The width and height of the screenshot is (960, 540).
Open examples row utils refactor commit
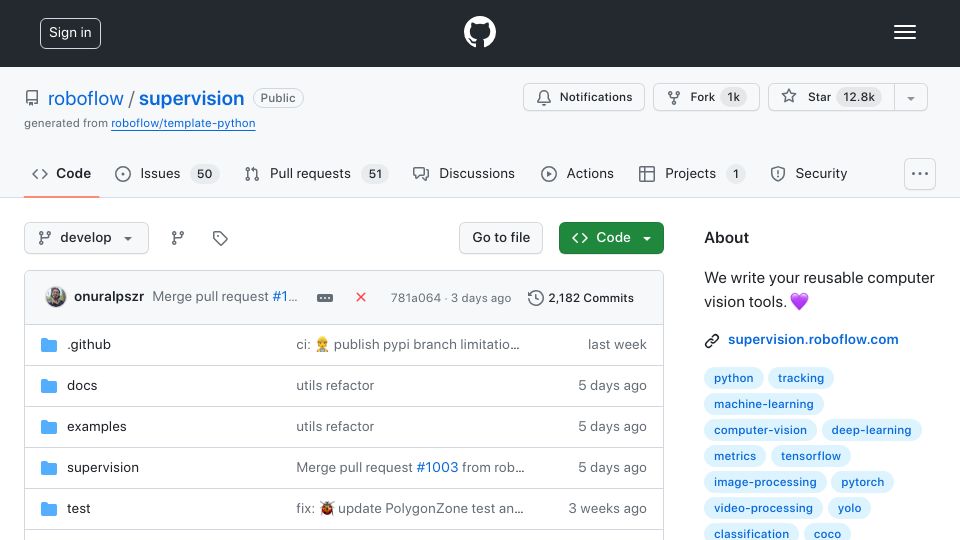tap(335, 427)
